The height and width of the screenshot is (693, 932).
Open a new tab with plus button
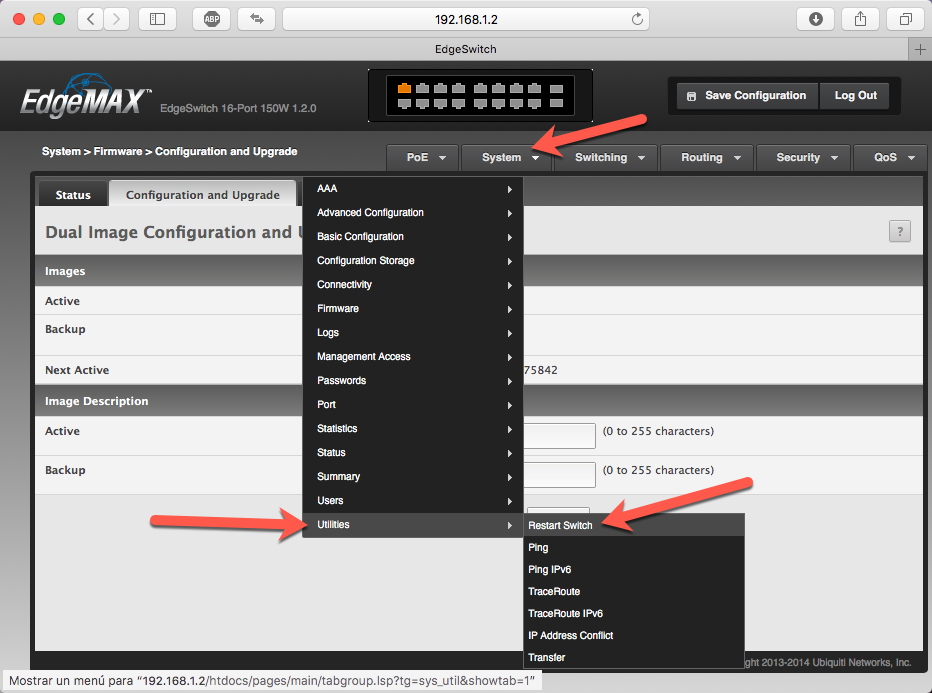(x=920, y=49)
